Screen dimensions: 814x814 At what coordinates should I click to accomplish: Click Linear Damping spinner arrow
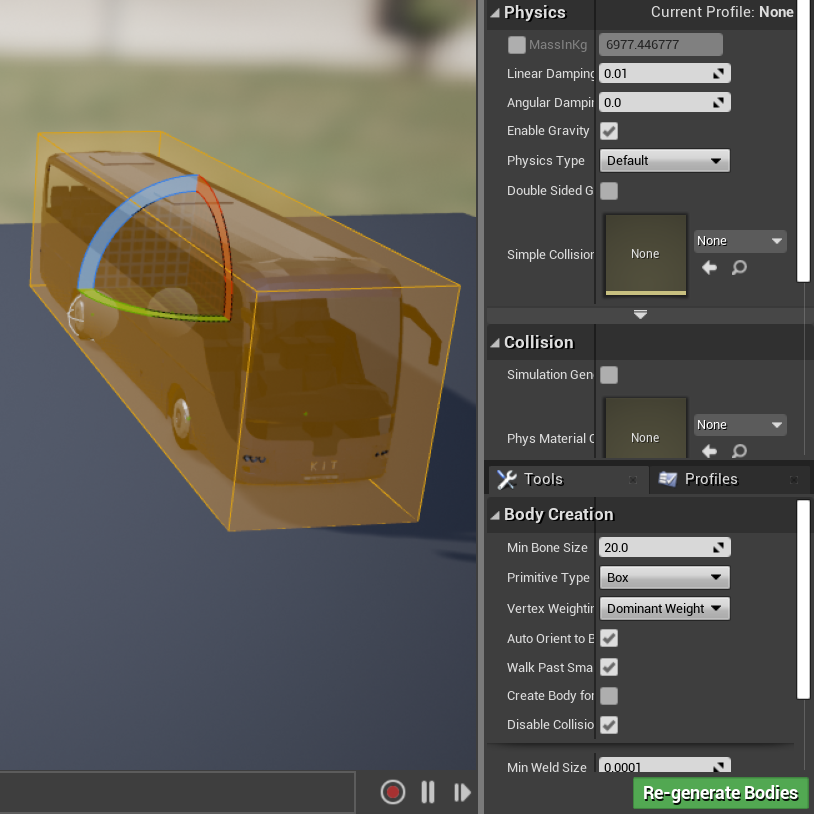pos(718,74)
